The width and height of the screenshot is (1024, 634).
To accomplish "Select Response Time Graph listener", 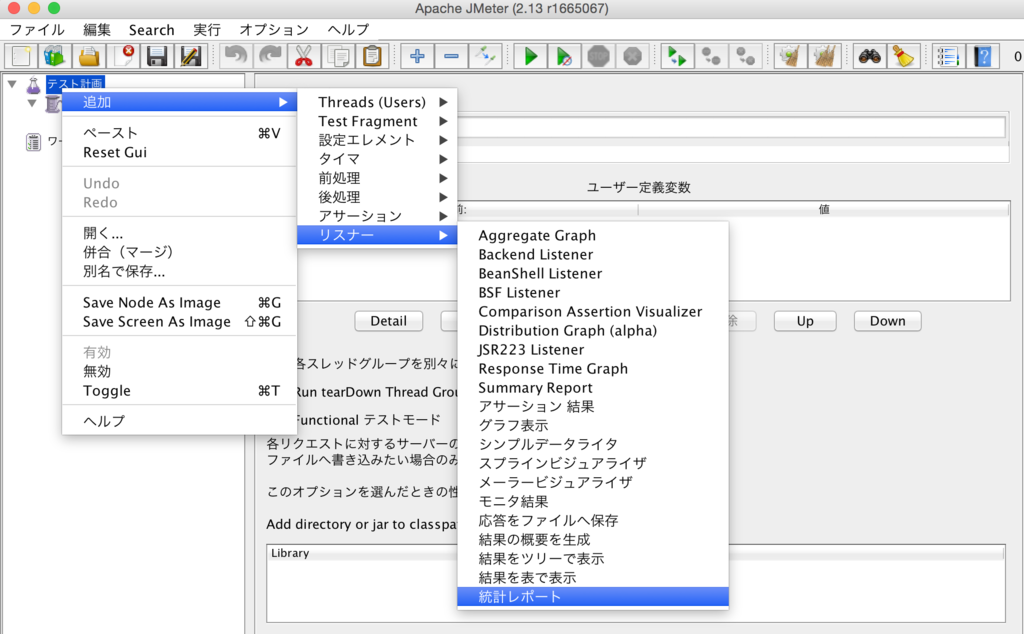I will [x=593, y=368].
